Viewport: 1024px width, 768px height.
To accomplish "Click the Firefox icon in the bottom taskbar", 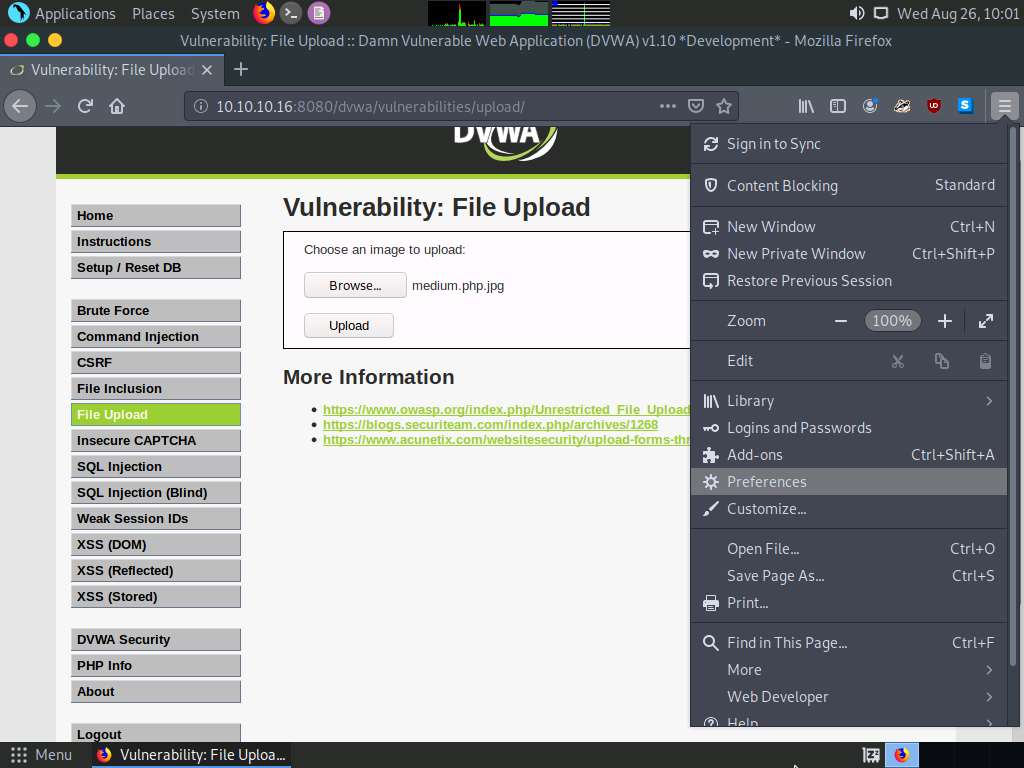I will pos(902,755).
